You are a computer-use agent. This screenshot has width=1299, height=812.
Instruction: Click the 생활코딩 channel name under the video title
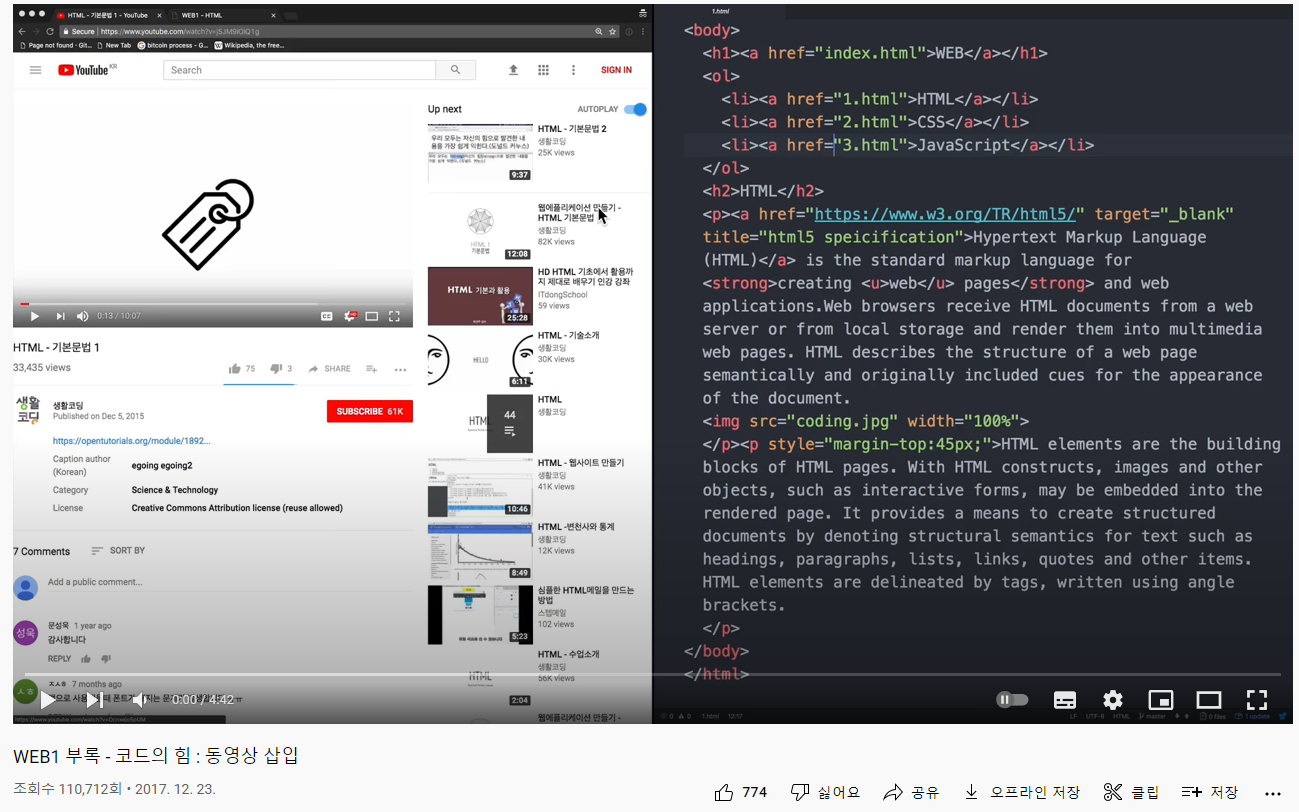coord(70,406)
